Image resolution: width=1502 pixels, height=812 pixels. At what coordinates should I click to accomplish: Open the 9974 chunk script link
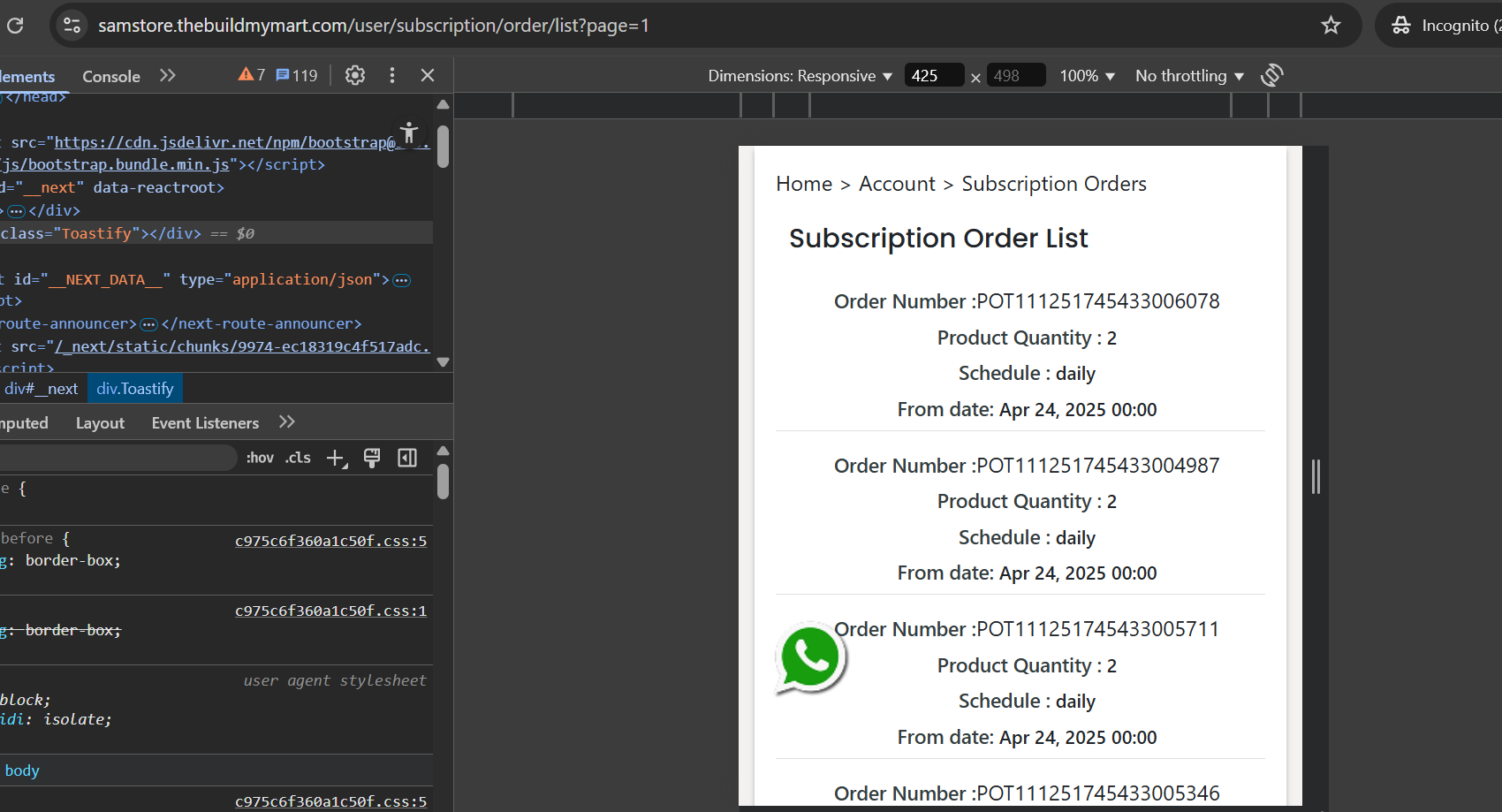(x=242, y=346)
